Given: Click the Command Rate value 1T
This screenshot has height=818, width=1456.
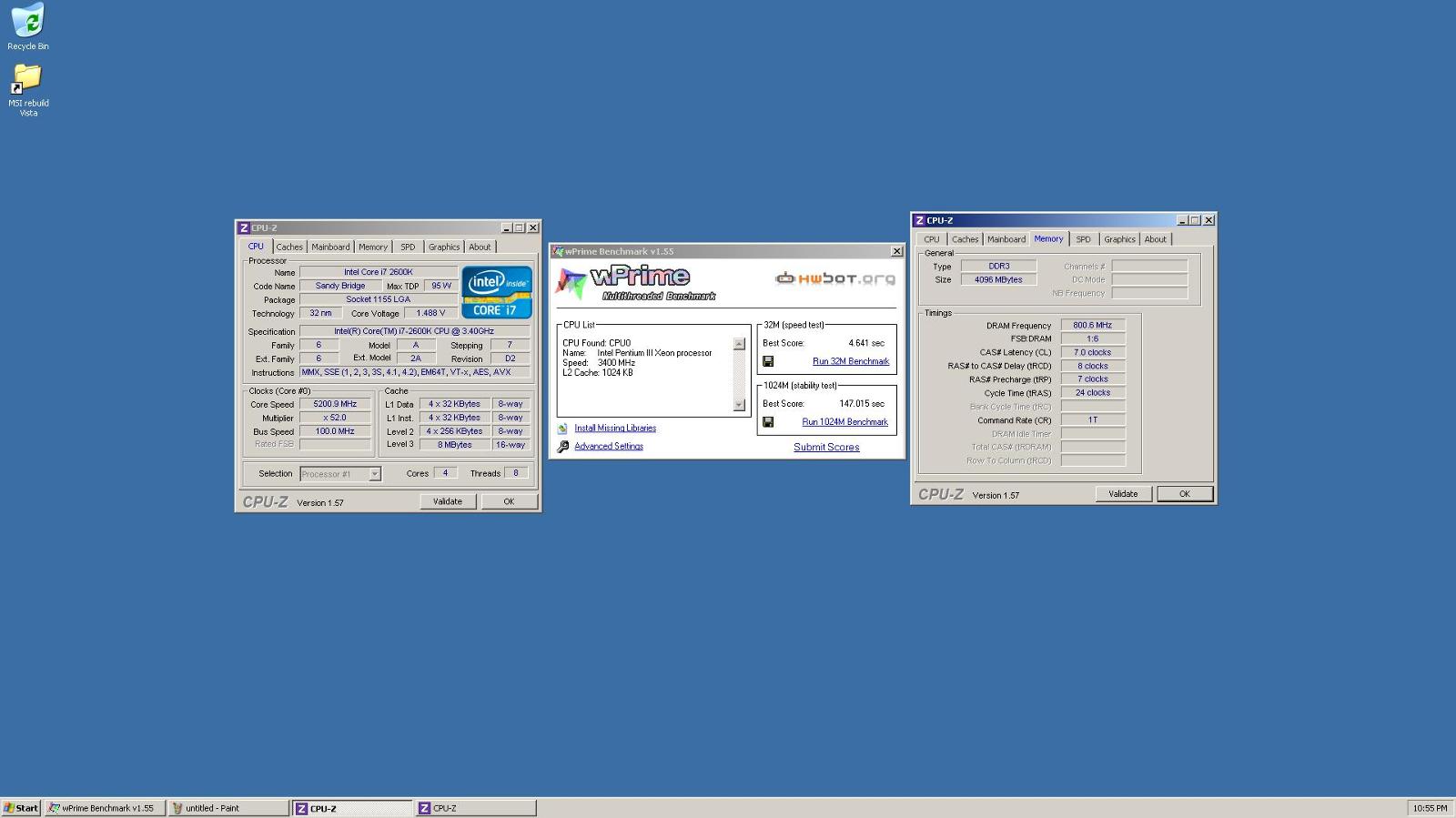Looking at the screenshot, I should [x=1093, y=420].
